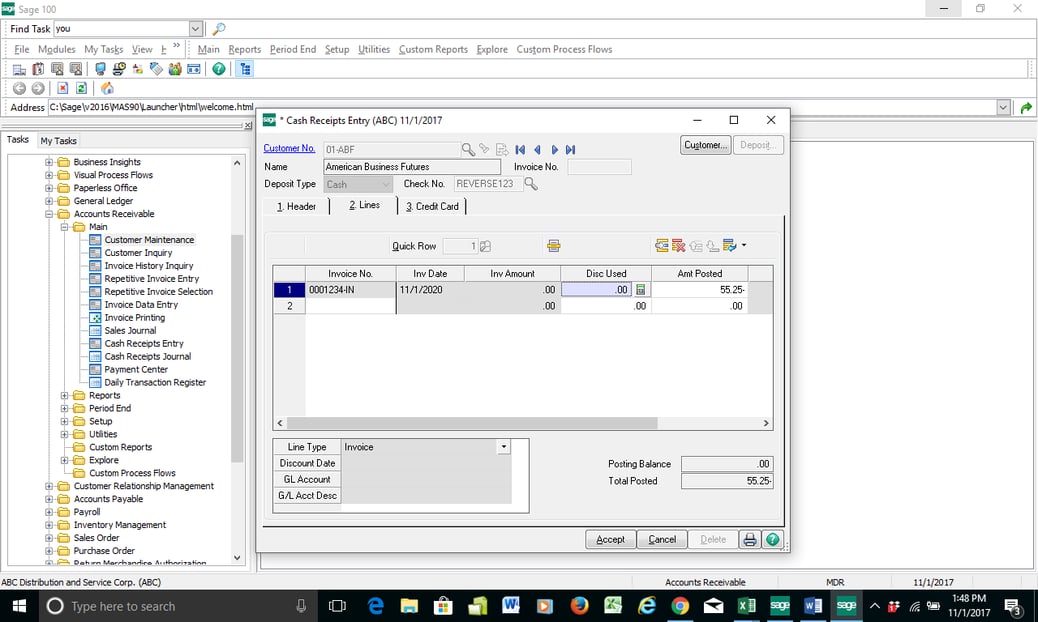
Task: Select the insert row icon in grid toolbar
Action: point(661,245)
